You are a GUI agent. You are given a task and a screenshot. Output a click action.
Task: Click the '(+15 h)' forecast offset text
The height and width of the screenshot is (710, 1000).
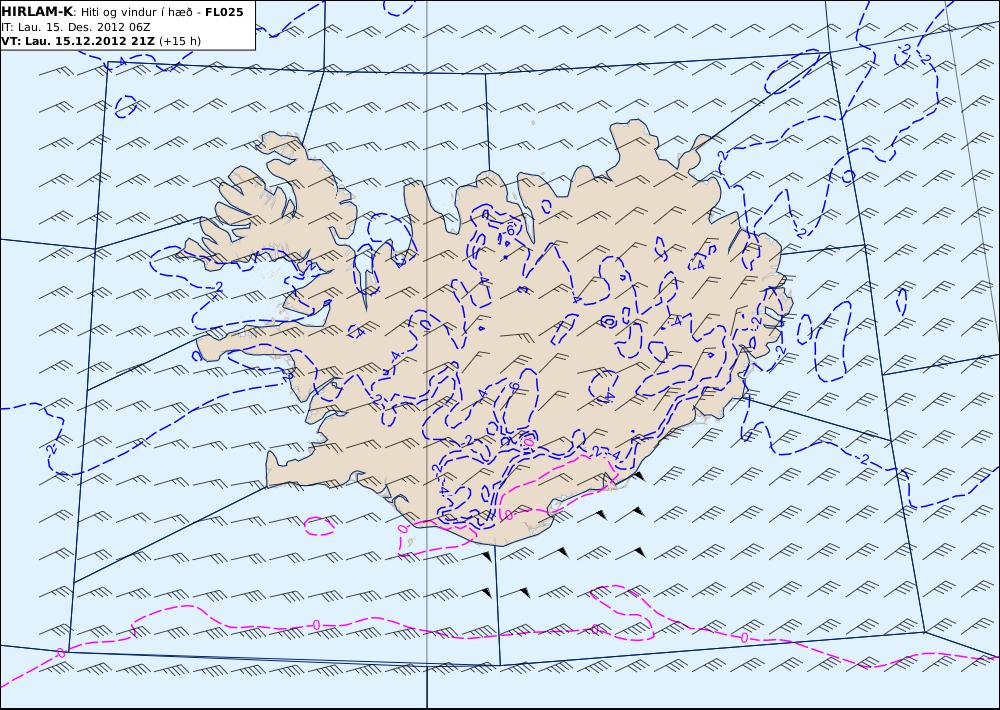click(x=179, y=41)
